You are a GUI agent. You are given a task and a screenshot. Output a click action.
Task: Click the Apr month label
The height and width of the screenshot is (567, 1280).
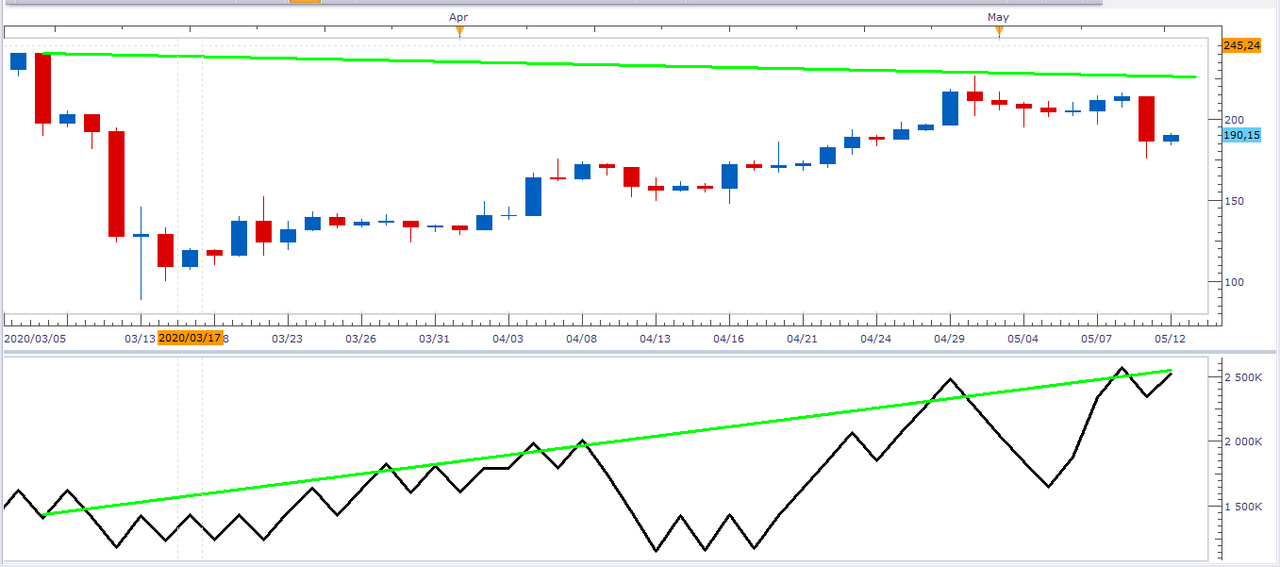click(458, 17)
